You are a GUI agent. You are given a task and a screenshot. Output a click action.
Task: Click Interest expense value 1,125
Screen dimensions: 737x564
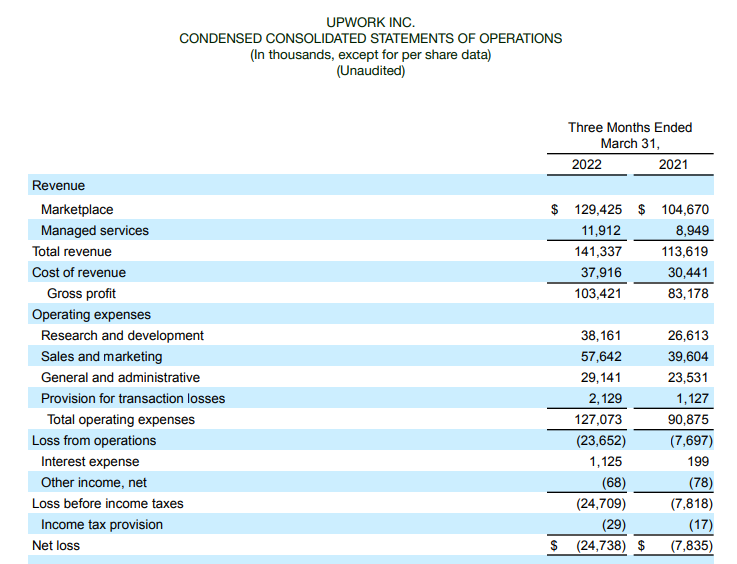[605, 462]
